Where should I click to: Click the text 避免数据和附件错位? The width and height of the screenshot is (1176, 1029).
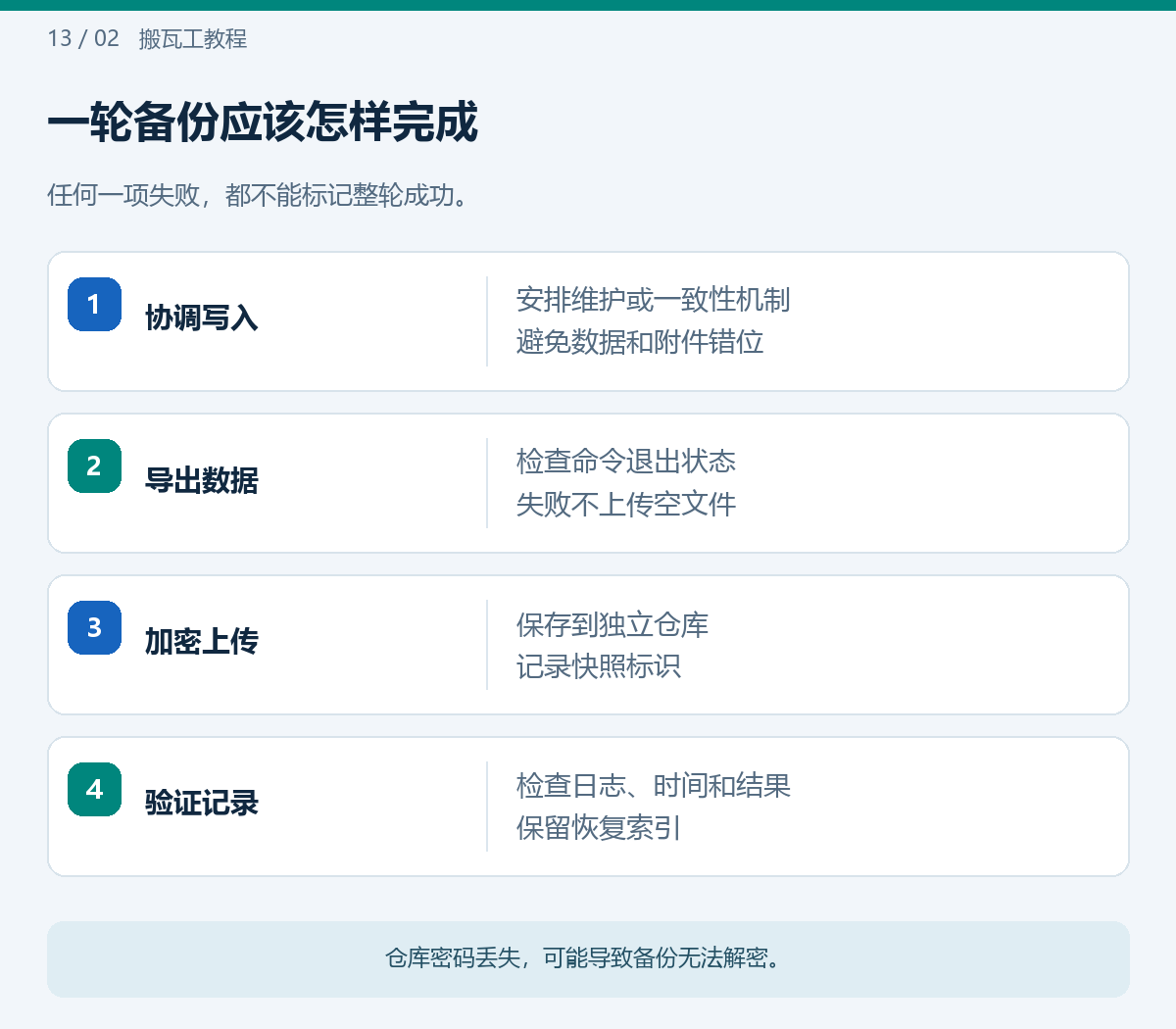click(640, 342)
